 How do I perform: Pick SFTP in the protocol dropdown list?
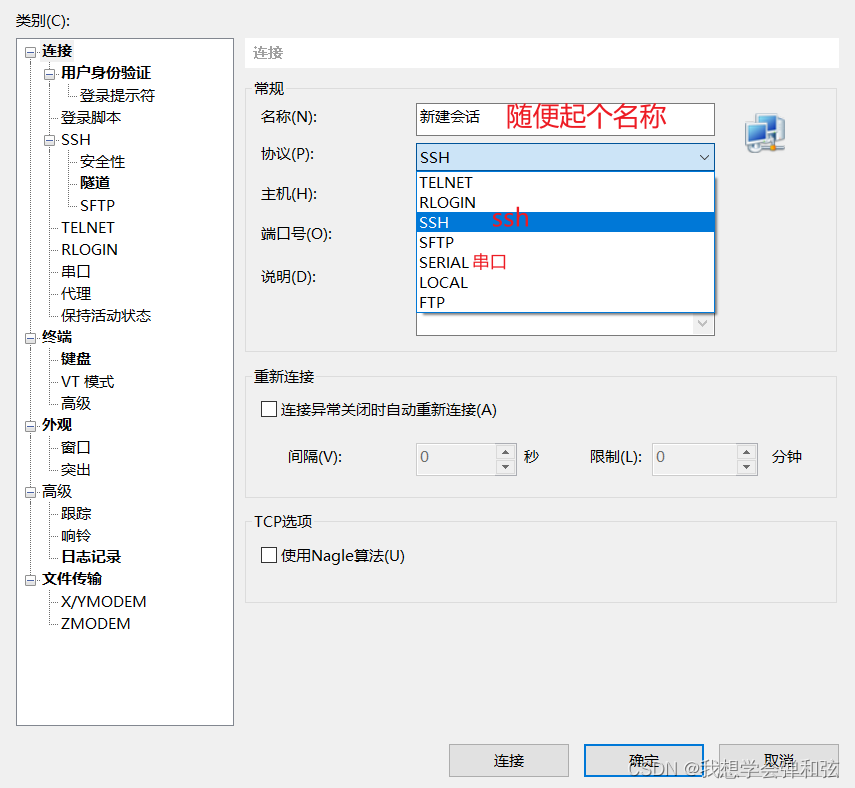565,242
